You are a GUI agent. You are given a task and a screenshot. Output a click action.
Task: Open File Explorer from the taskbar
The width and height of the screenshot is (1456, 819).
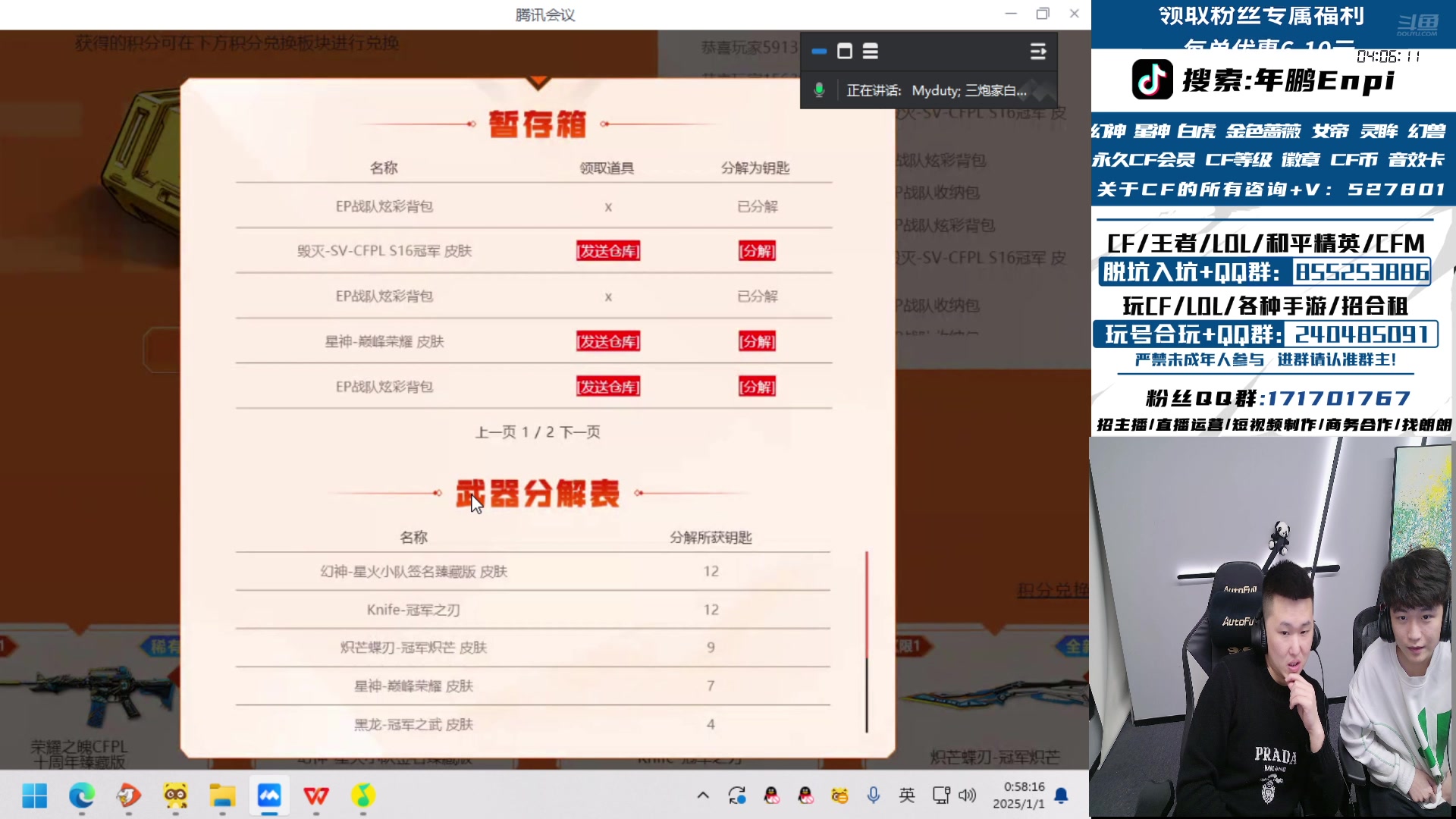[x=223, y=796]
